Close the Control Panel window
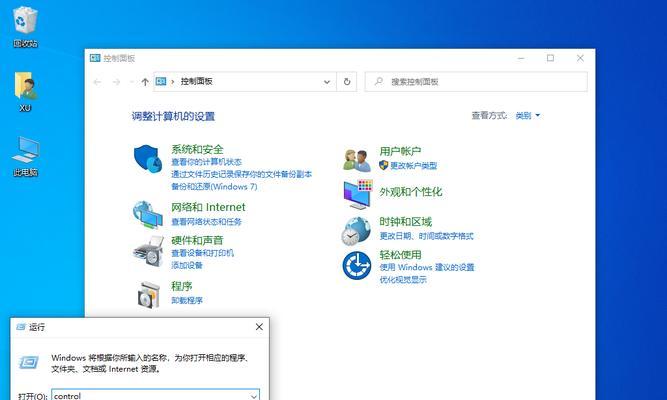667x400 pixels. pos(580,58)
